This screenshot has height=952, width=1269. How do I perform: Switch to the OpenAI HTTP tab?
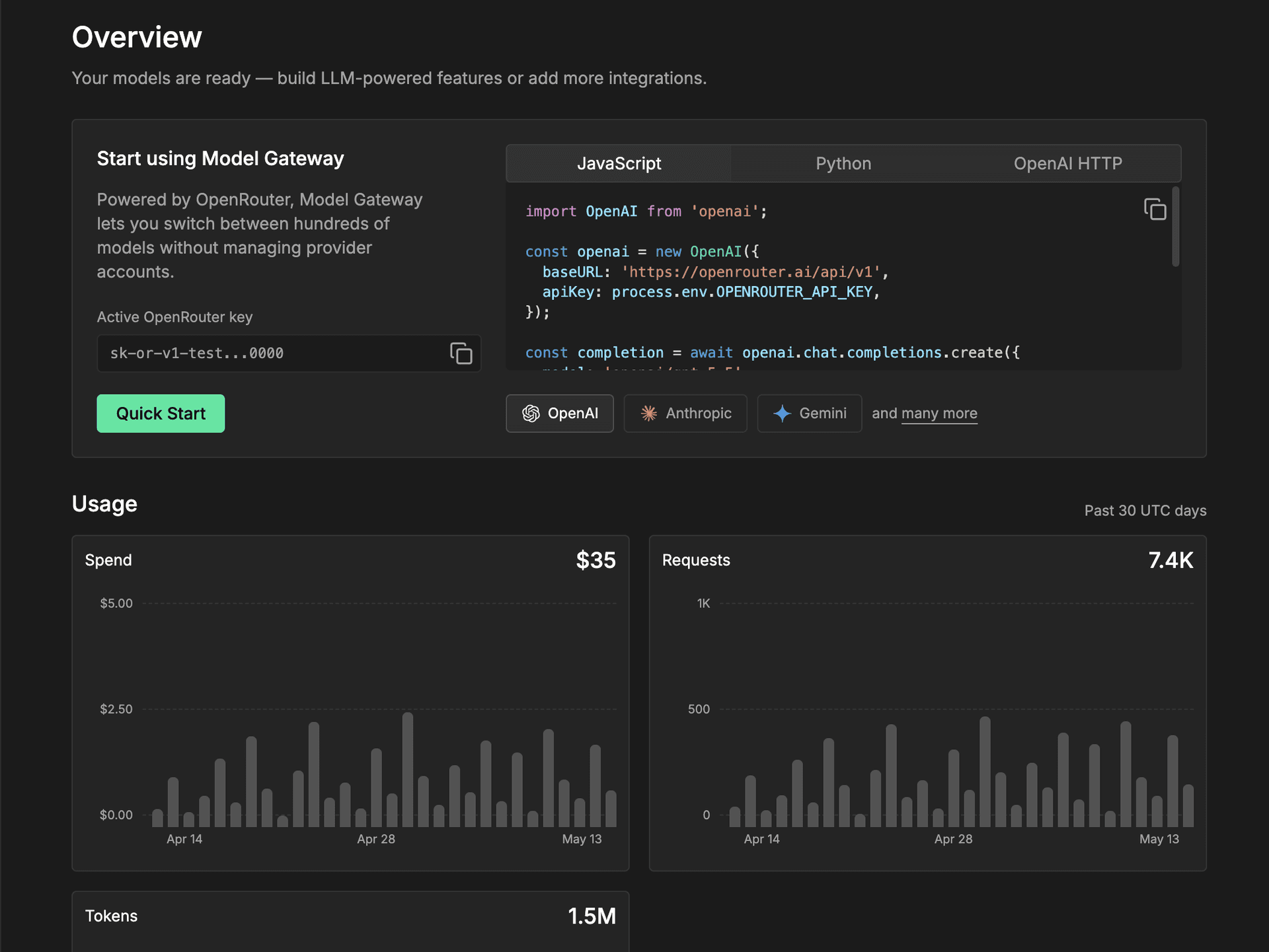(1068, 163)
